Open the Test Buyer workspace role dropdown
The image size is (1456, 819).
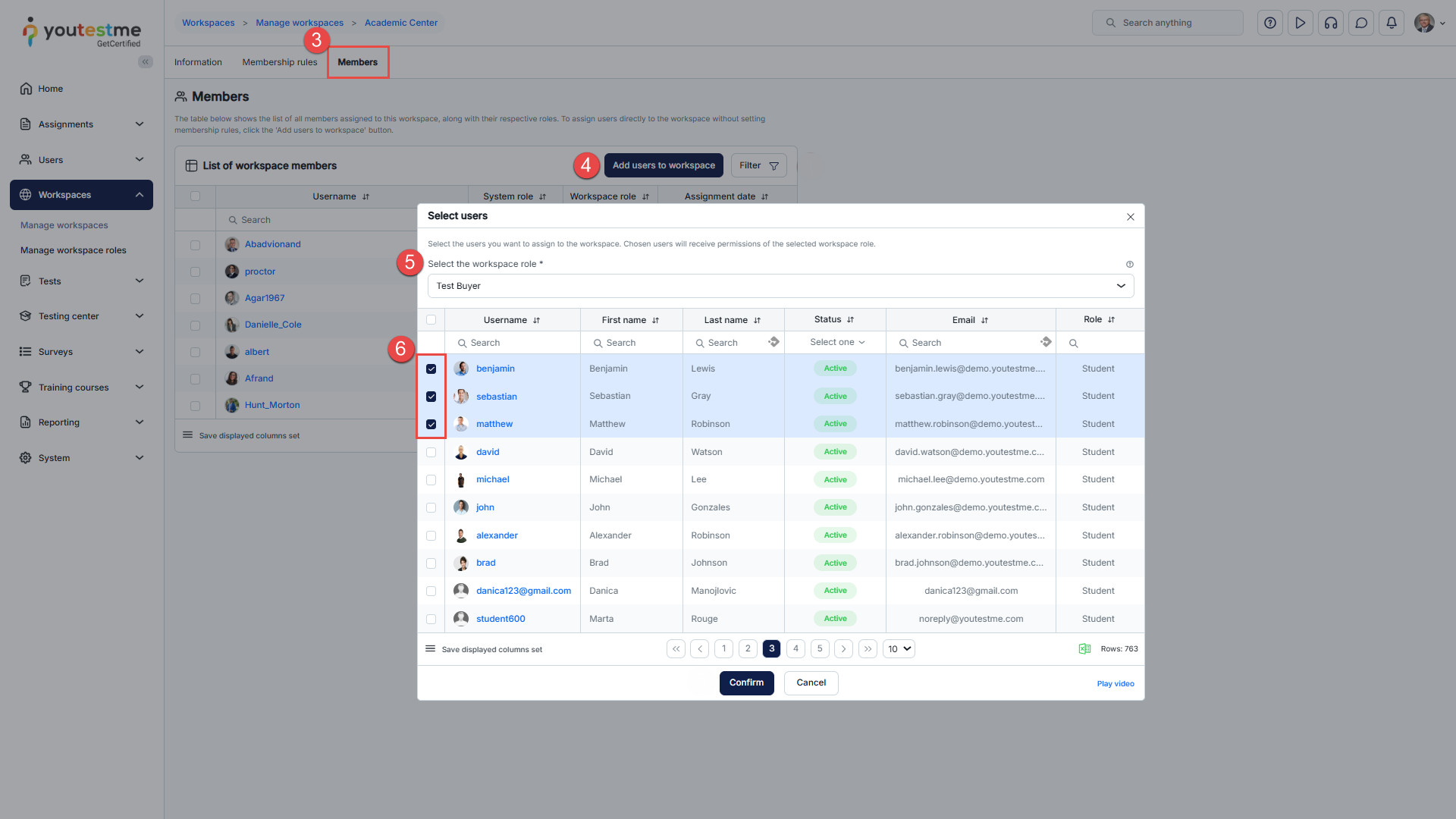pyautogui.click(x=780, y=286)
